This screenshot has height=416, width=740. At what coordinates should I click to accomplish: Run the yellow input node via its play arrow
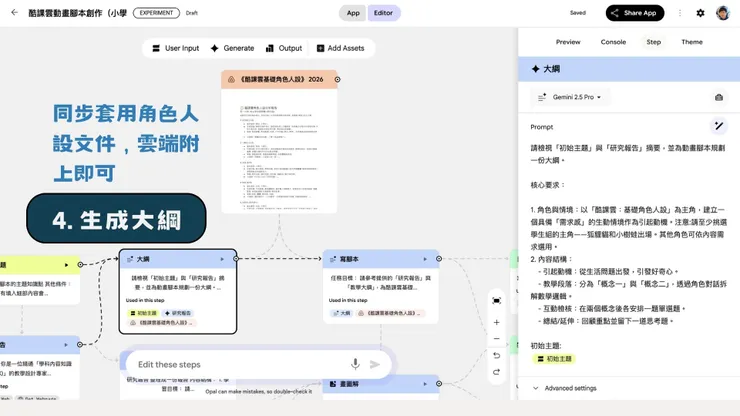point(66,265)
